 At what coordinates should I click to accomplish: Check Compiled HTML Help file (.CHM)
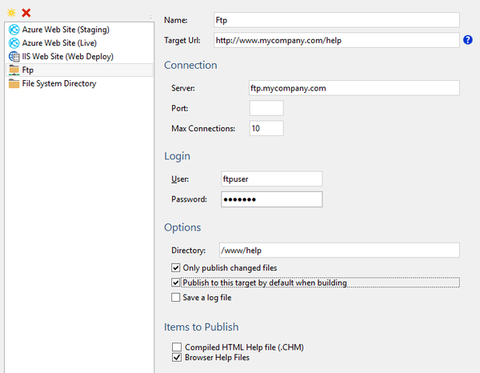pos(177,347)
